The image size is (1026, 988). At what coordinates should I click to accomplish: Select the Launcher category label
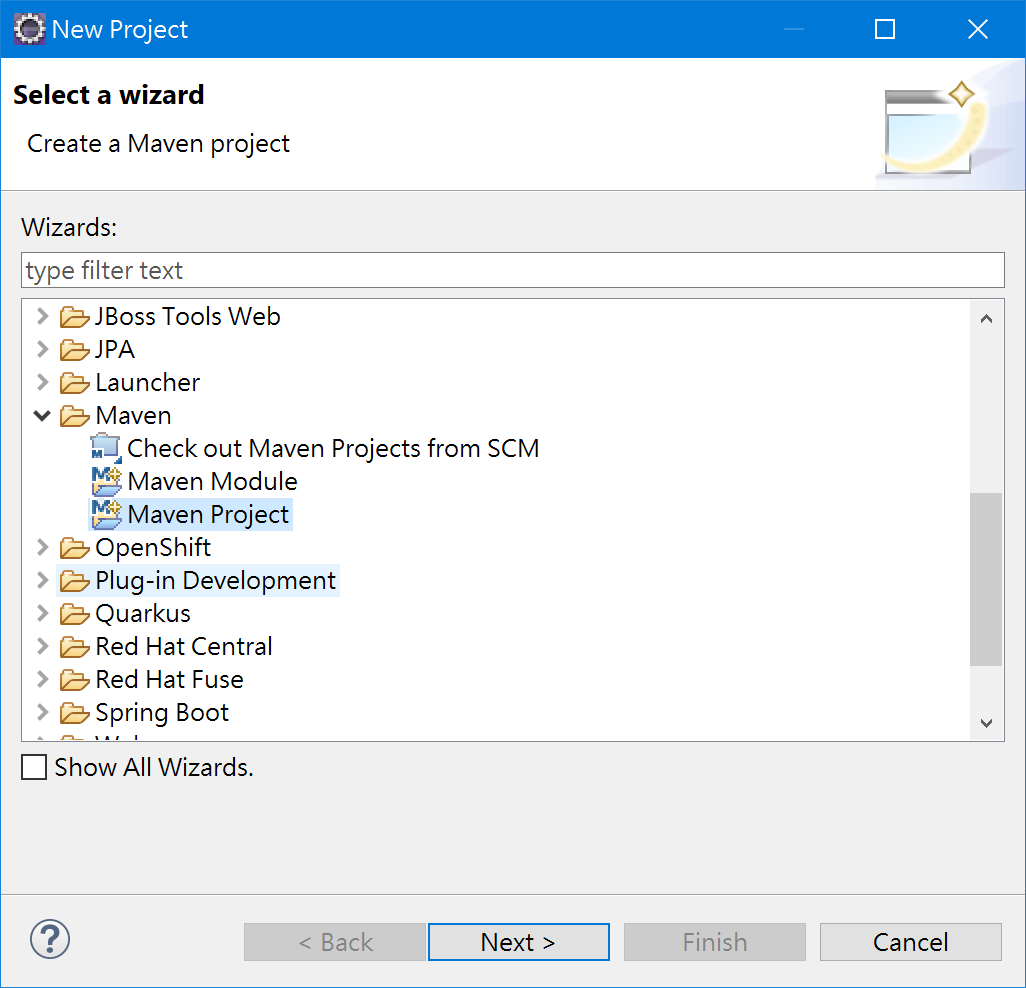[x=147, y=383]
